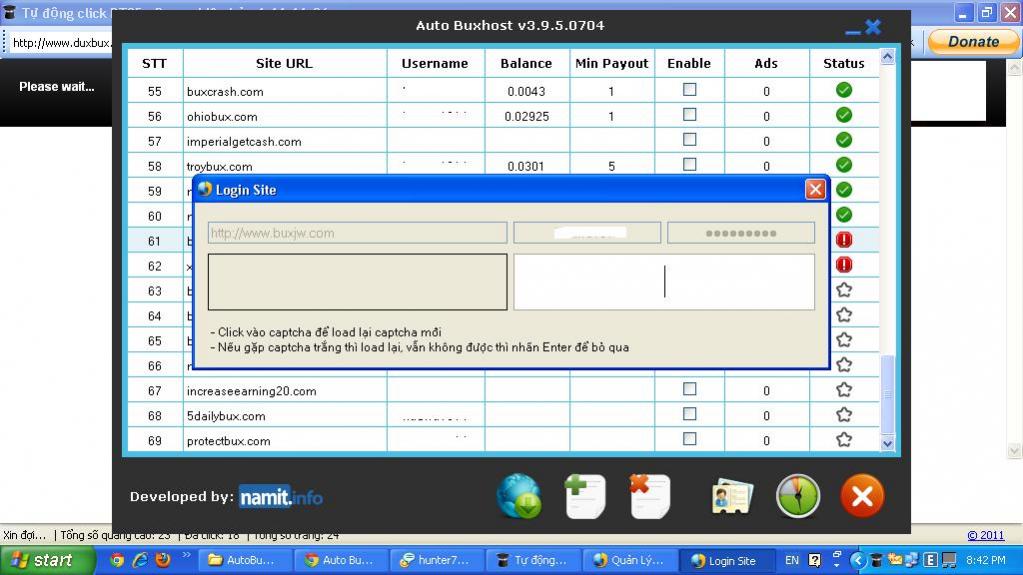The width and height of the screenshot is (1023, 575).
Task: Click red error status in row 61
Action: pos(844,240)
